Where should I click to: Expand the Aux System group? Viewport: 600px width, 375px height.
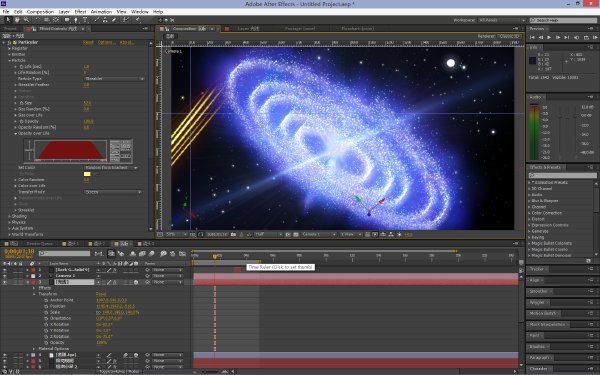pyautogui.click(x=9, y=228)
